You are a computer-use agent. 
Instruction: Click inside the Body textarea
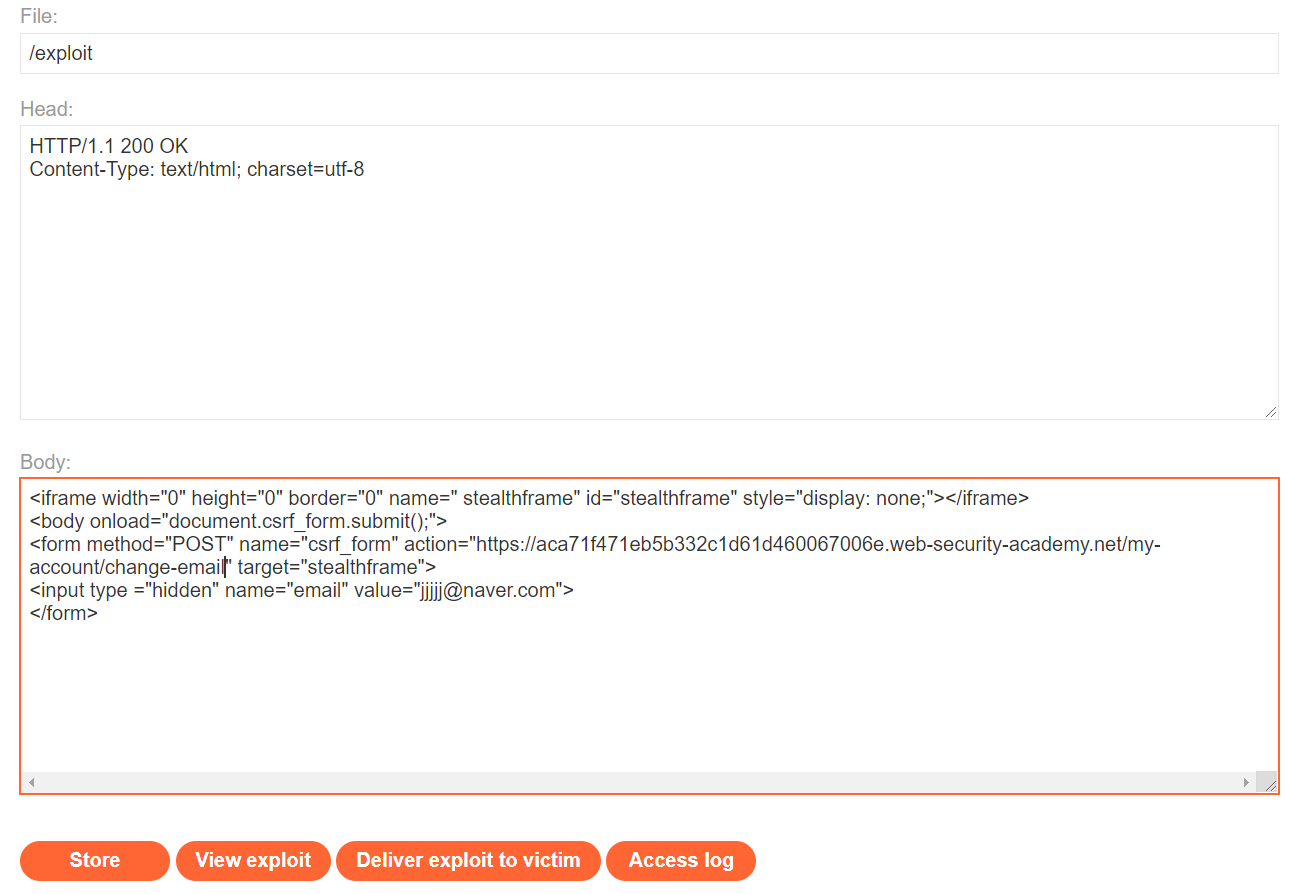pos(649,636)
